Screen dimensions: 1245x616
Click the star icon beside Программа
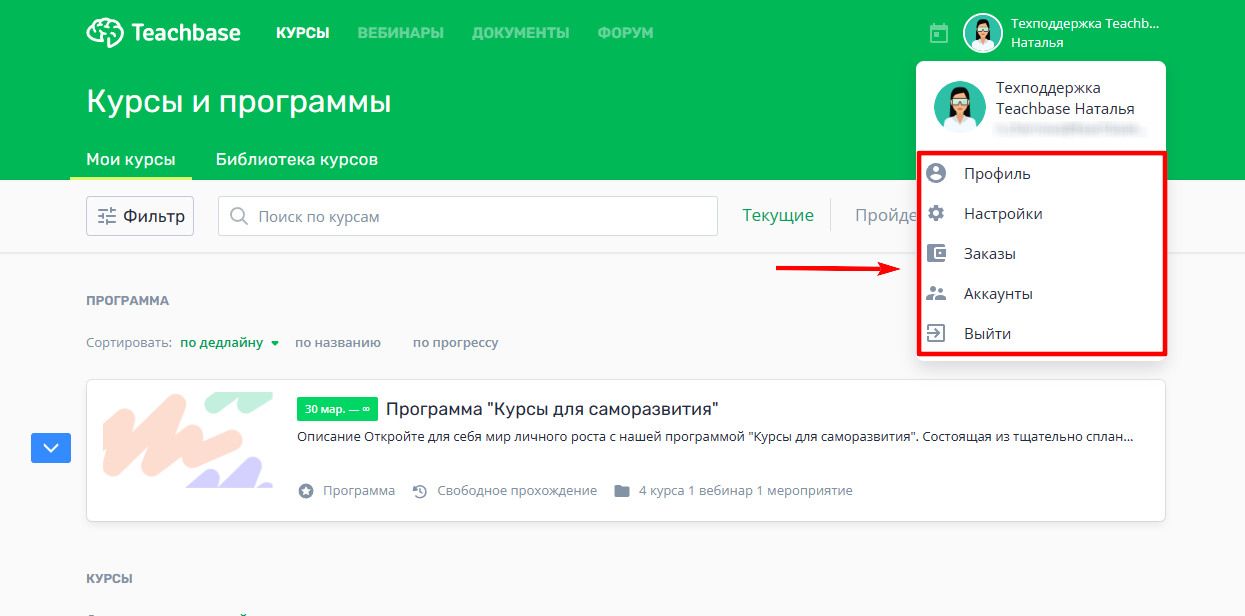[x=306, y=491]
